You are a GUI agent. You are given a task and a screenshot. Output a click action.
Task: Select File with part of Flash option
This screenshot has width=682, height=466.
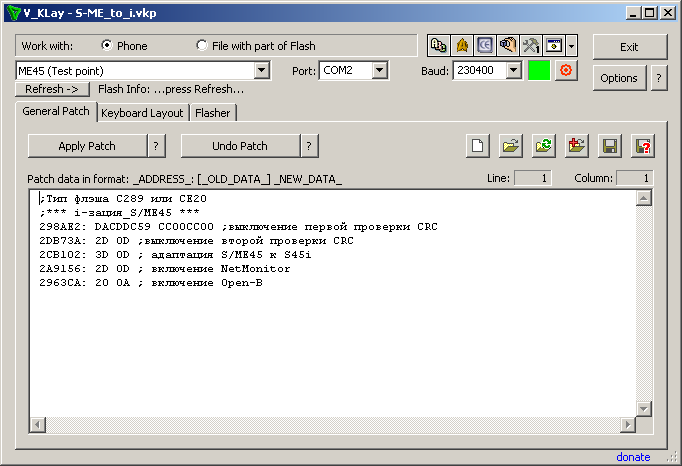point(203,46)
